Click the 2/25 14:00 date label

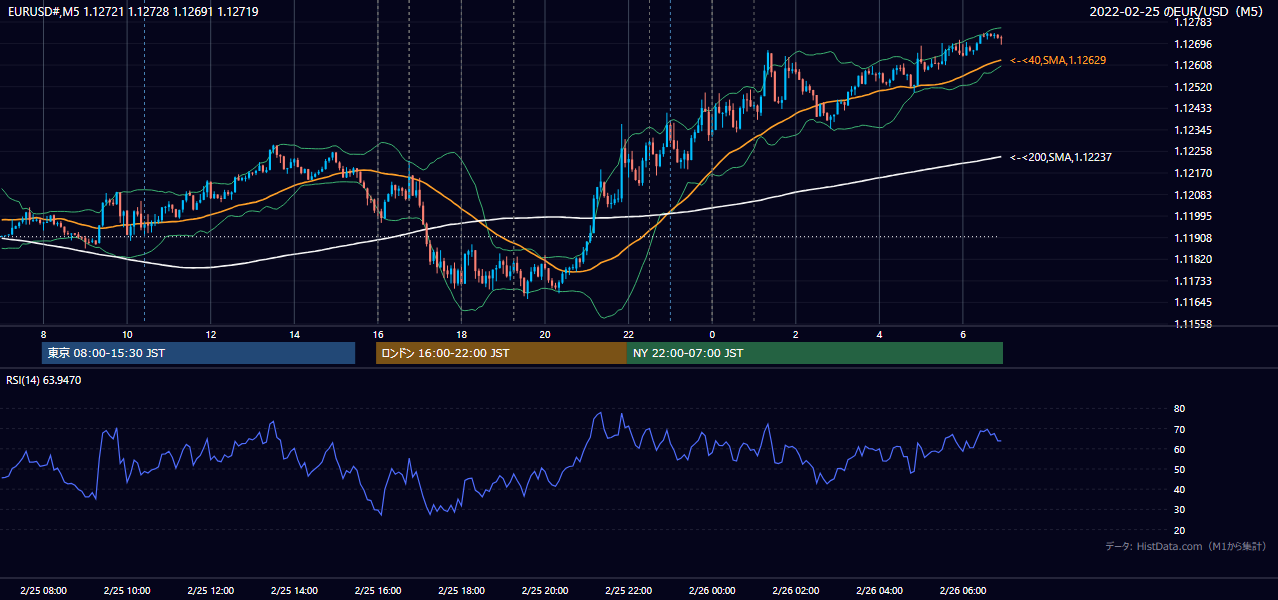point(294,590)
